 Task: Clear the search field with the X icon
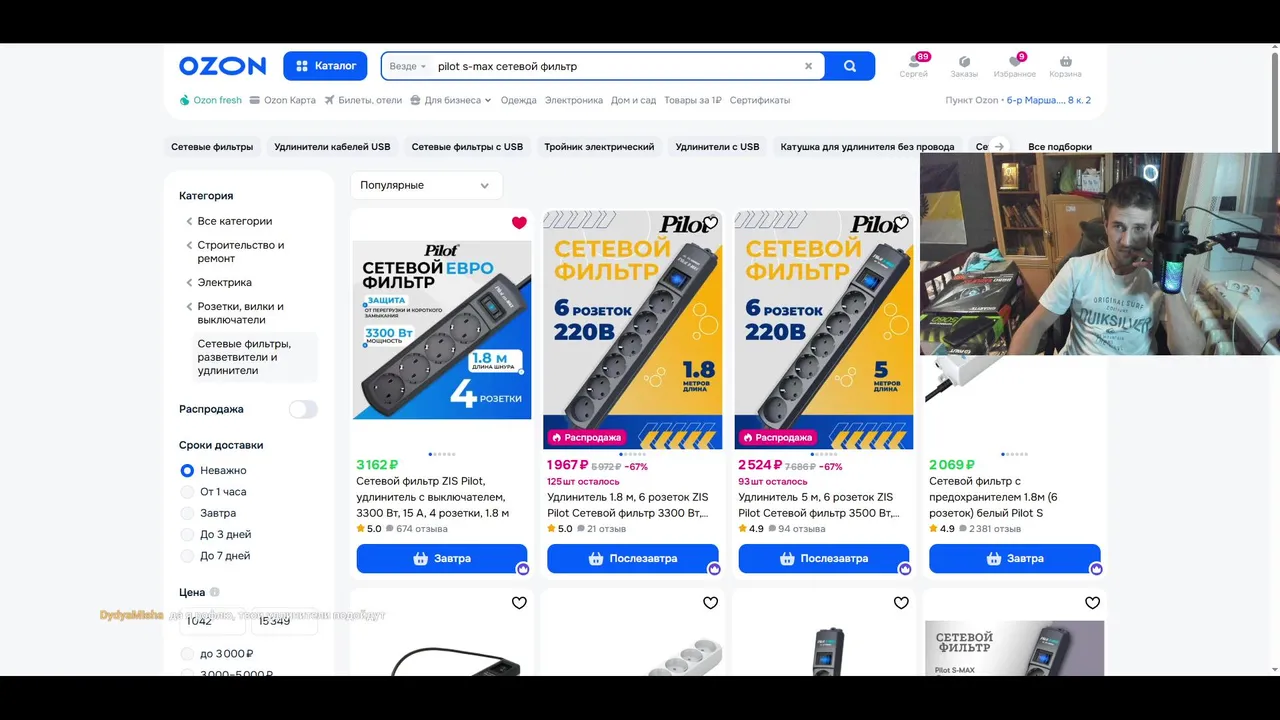[x=808, y=66]
